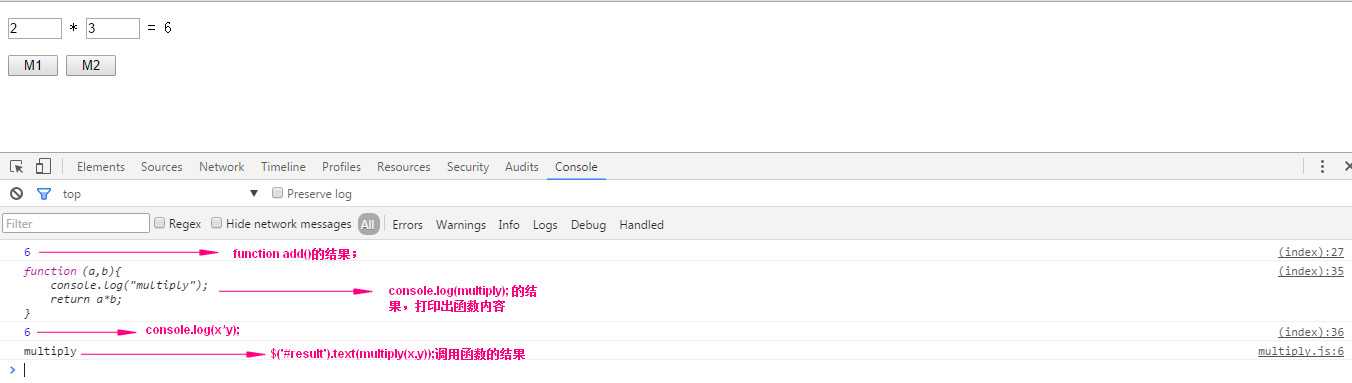Image resolution: width=1352 pixels, height=383 pixels.
Task: Open the Security tab
Action: (468, 167)
